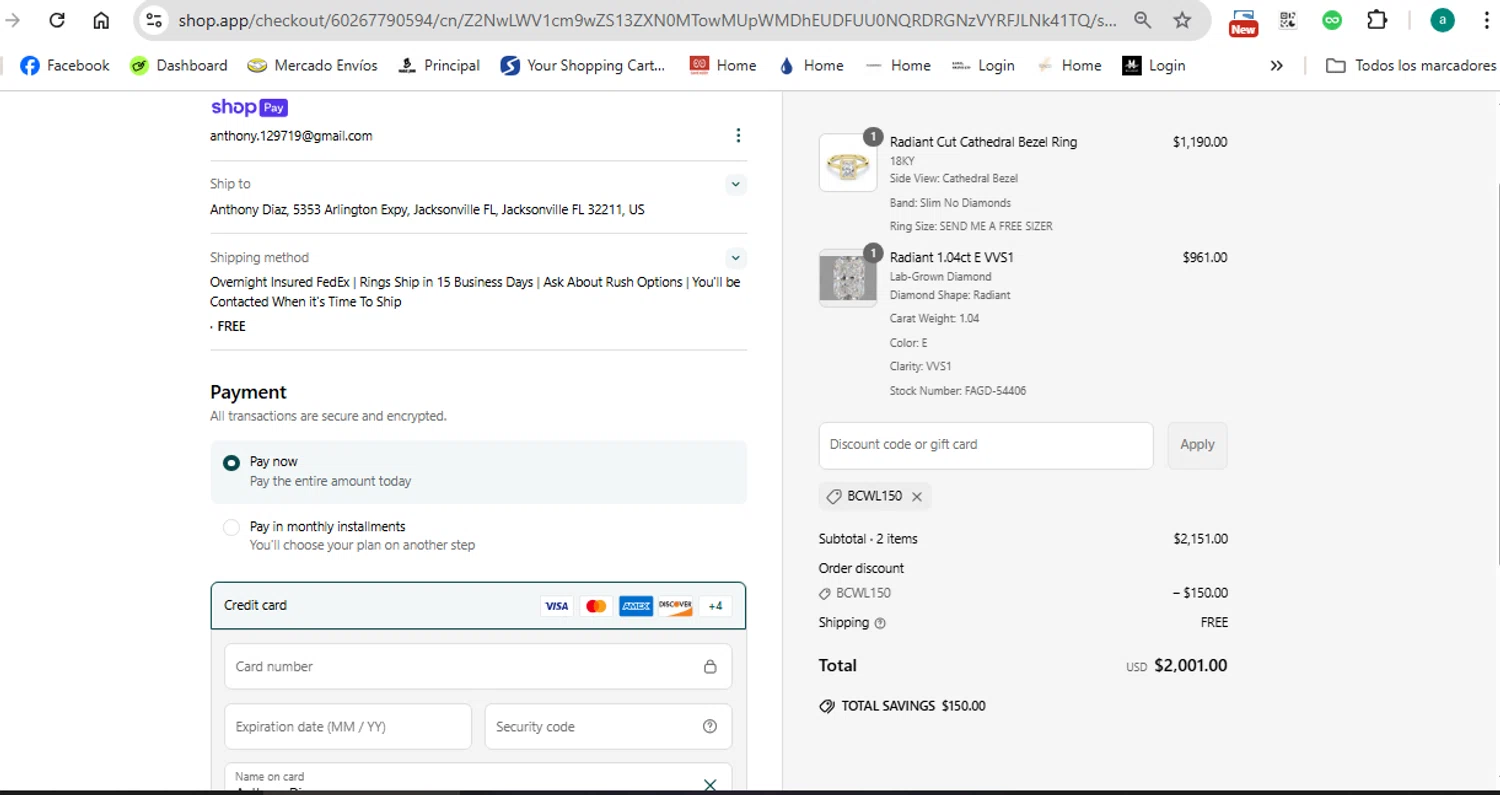This screenshot has width=1500, height=795.
Task: Clear the Name on card field
Action: pyautogui.click(x=710, y=785)
